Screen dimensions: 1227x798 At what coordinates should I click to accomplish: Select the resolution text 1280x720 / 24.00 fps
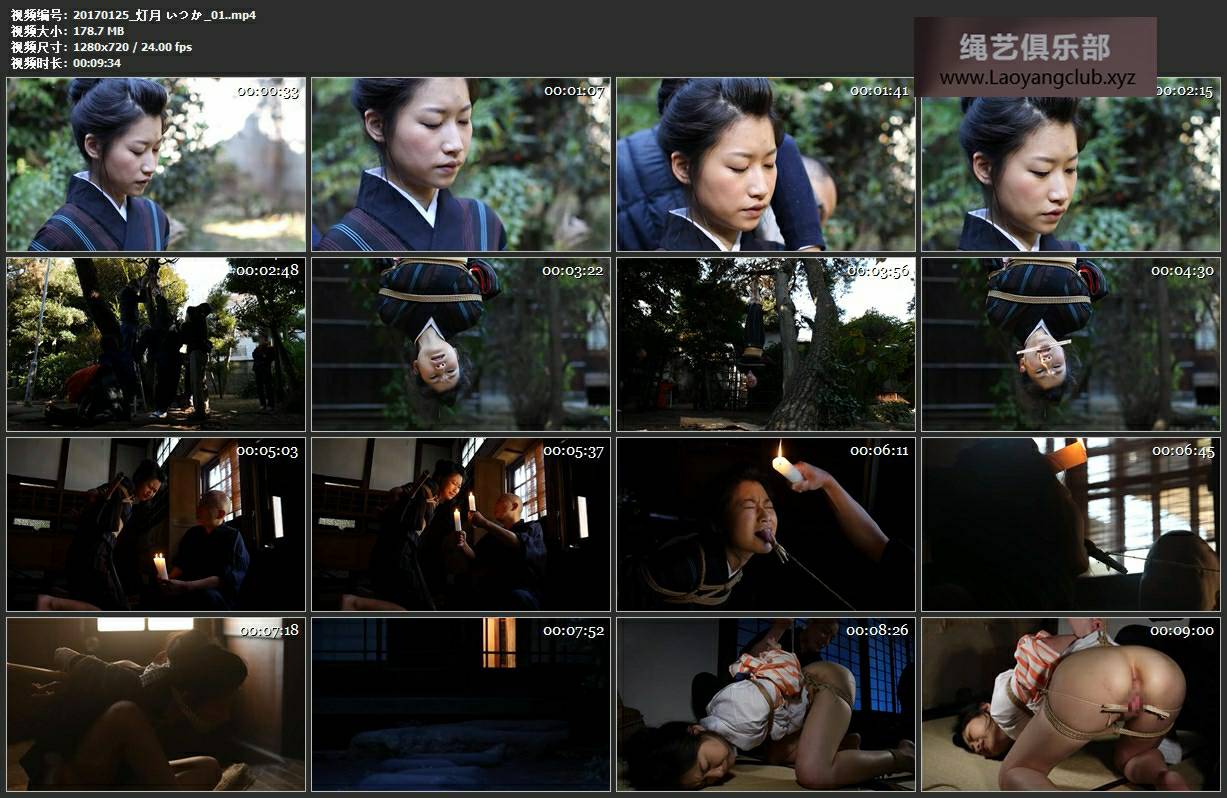(x=133, y=47)
